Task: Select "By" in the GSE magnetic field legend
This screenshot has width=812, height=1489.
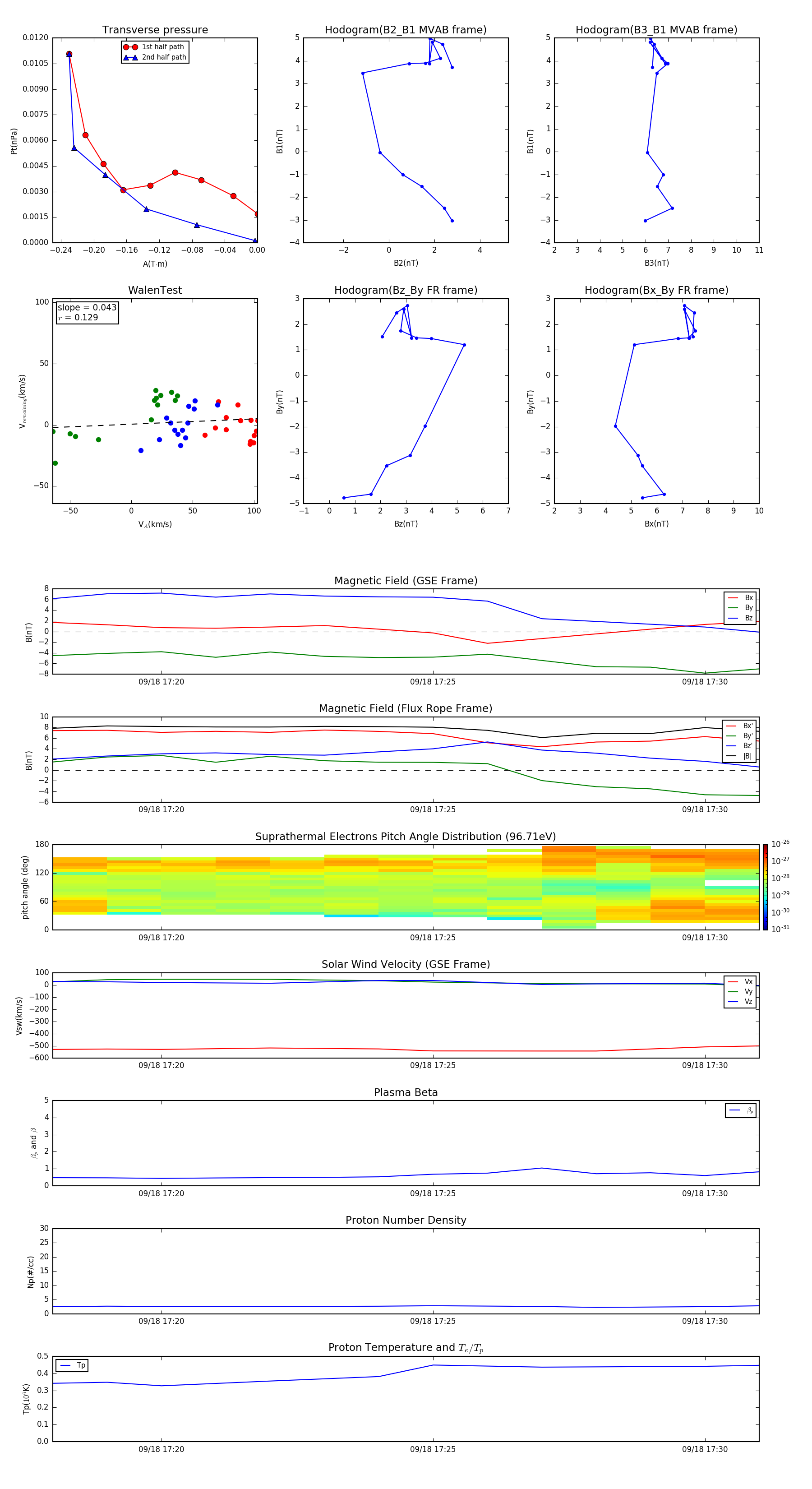Action: tap(740, 608)
